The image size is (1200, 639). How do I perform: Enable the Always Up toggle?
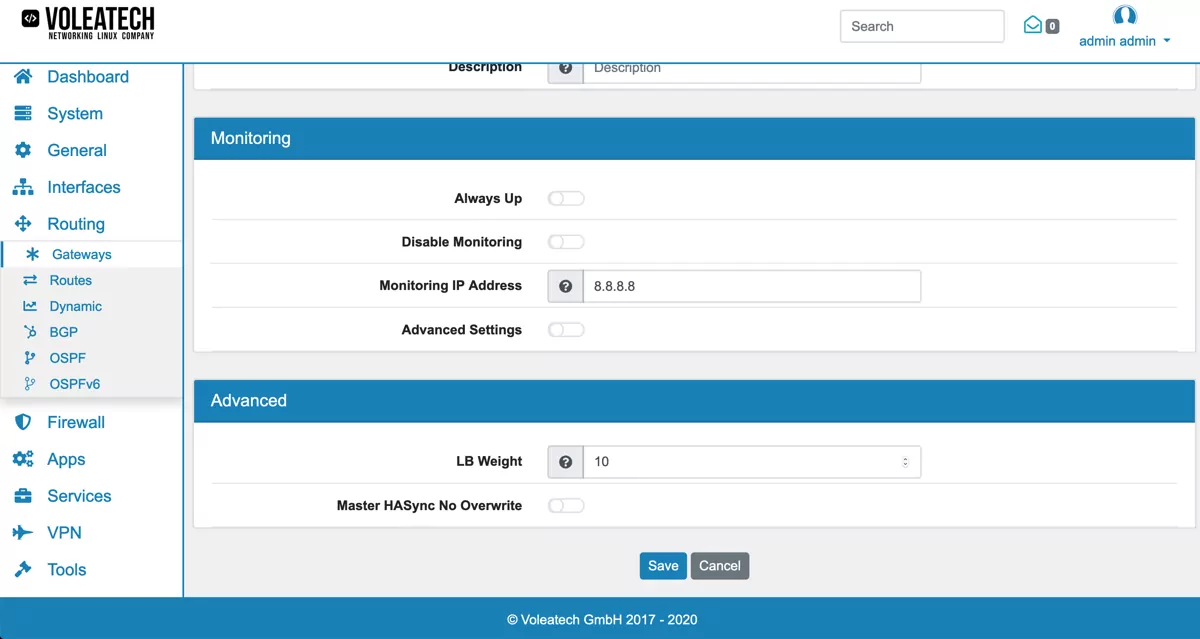(x=565, y=198)
